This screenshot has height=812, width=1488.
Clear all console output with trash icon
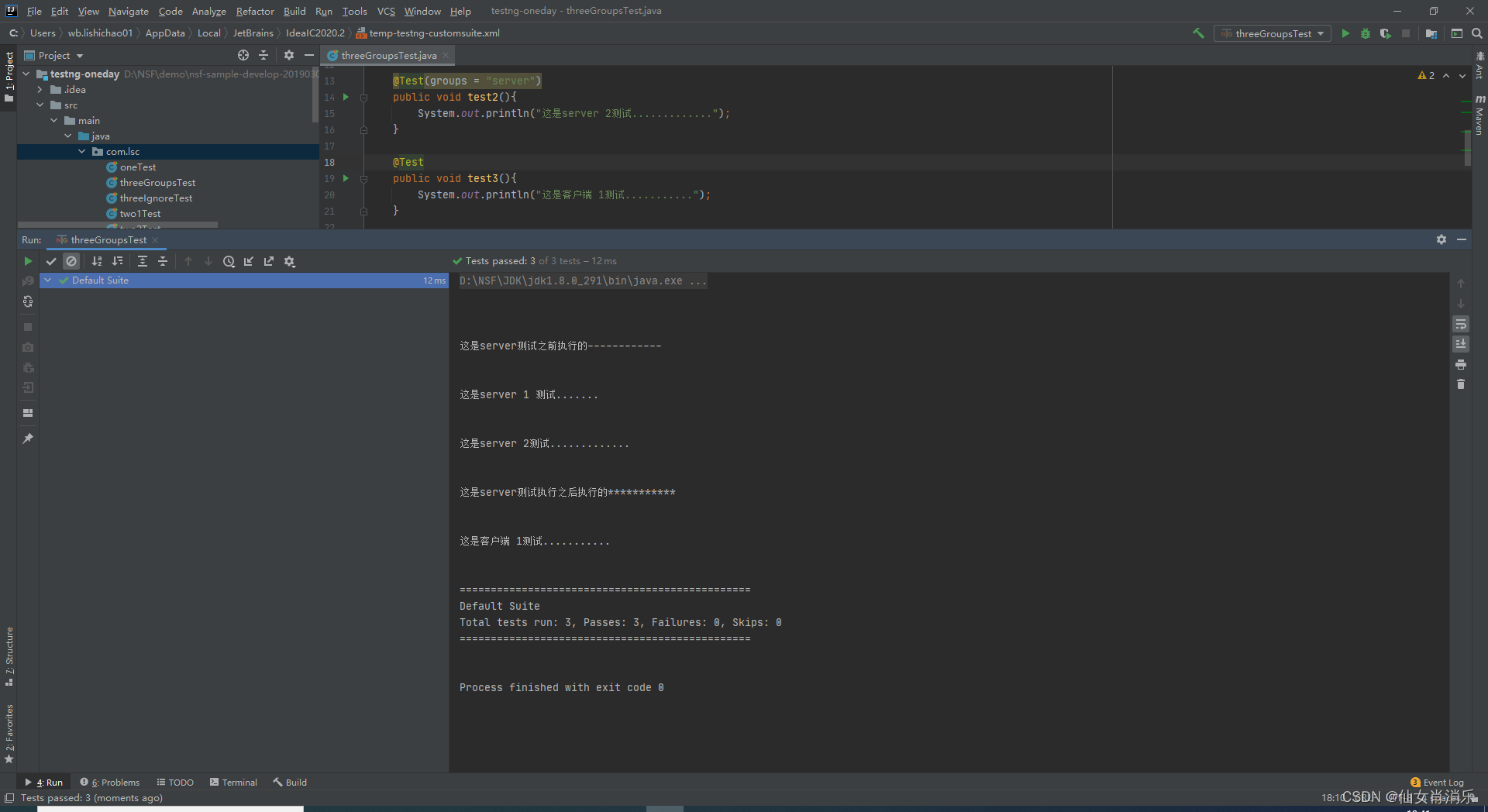[x=1461, y=384]
